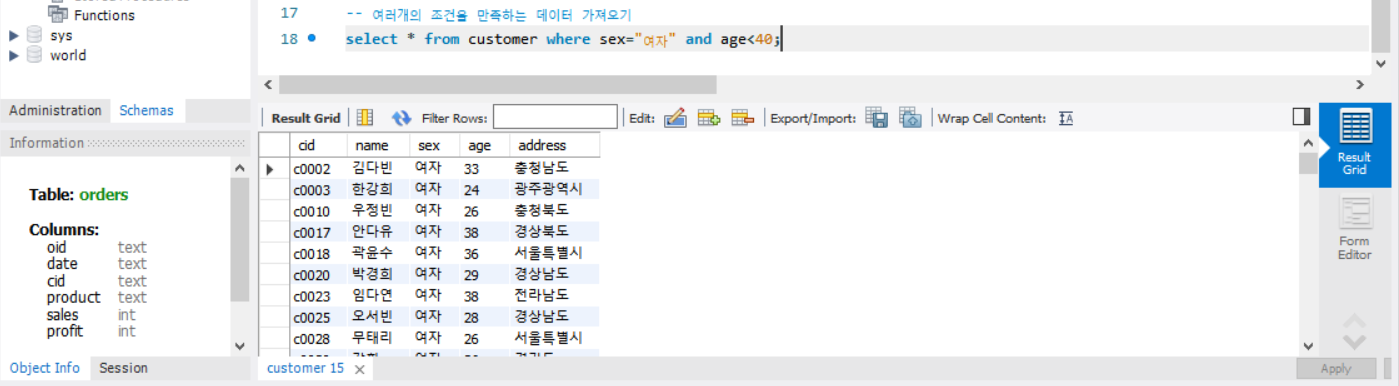This screenshot has height=386, width=1399.
Task: Click the row selector arrow for c0002
Action: [271, 168]
